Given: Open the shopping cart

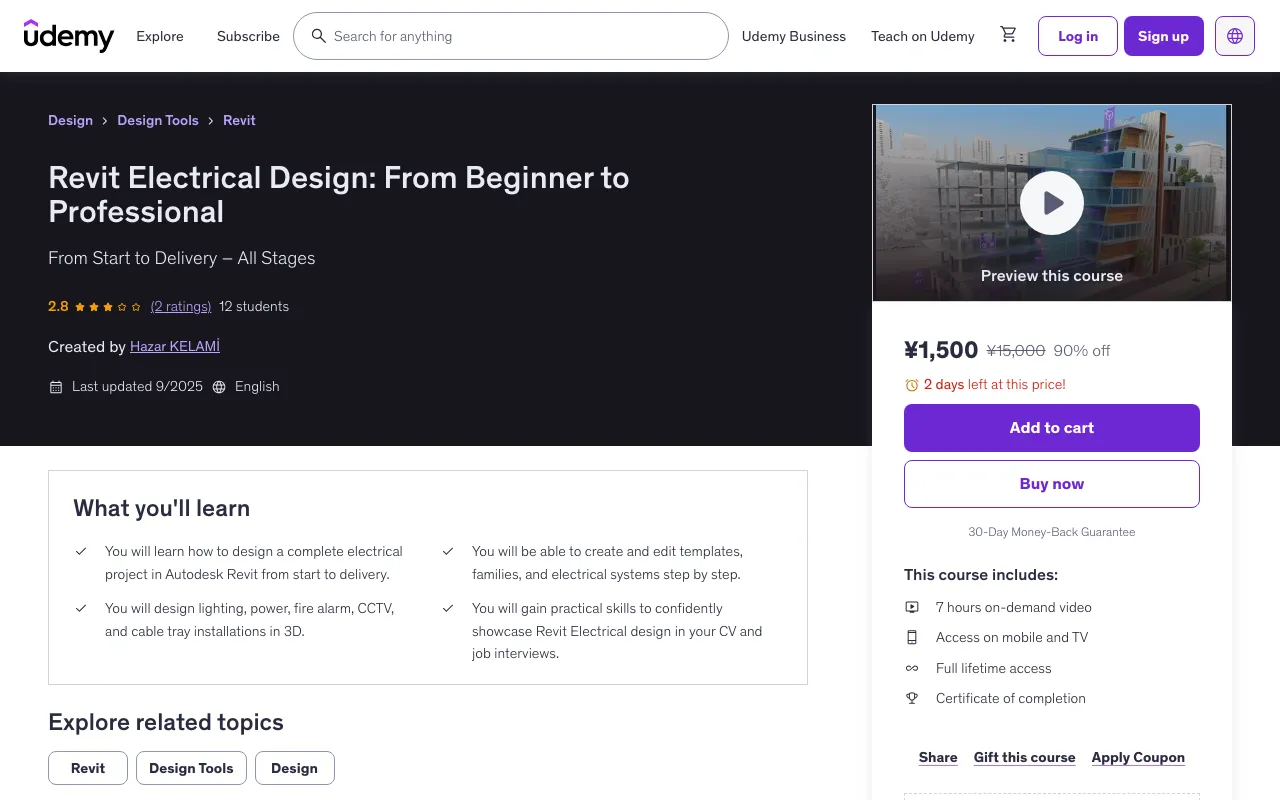Looking at the screenshot, I should click(x=1008, y=34).
